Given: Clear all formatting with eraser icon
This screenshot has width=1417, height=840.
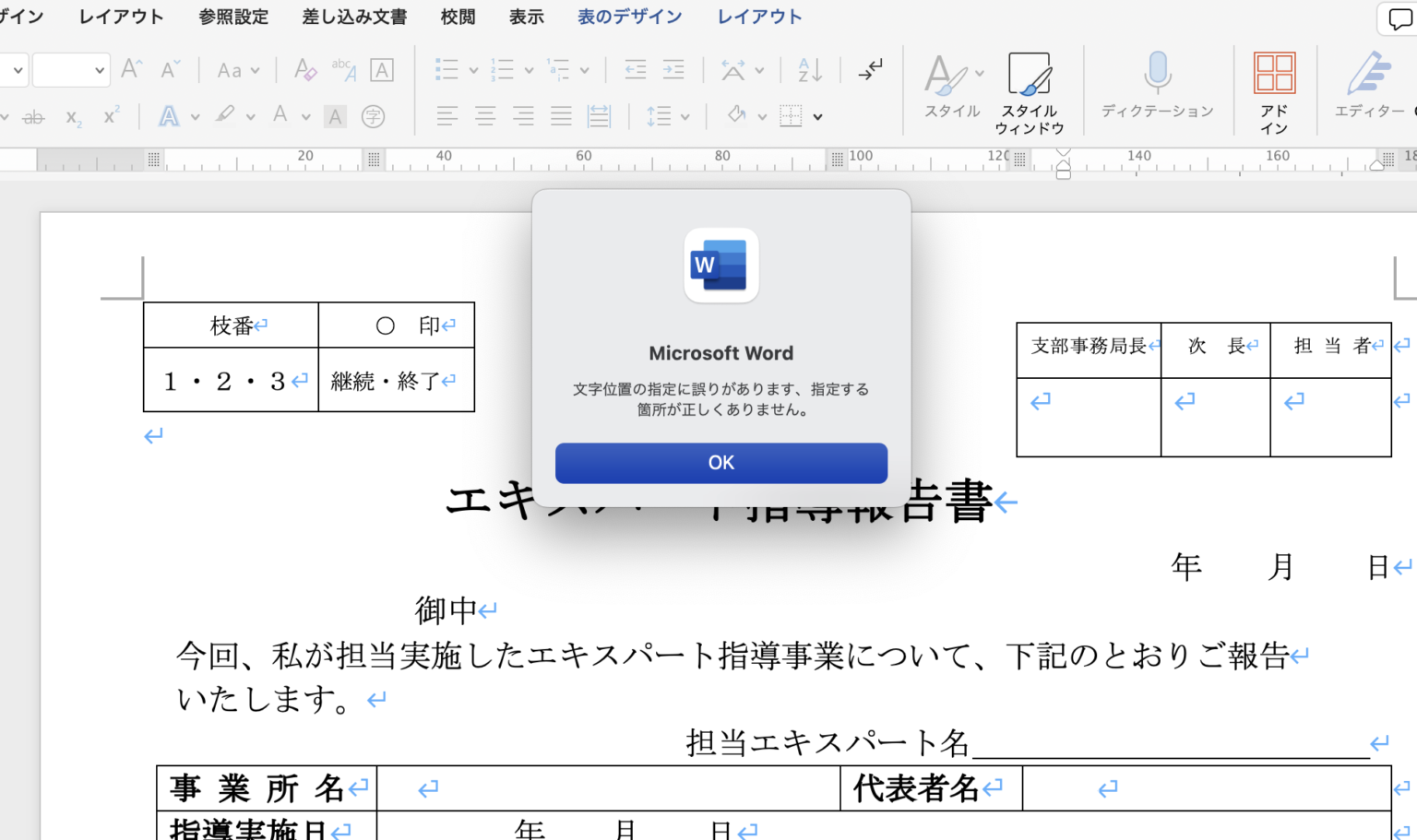Looking at the screenshot, I should [x=304, y=70].
